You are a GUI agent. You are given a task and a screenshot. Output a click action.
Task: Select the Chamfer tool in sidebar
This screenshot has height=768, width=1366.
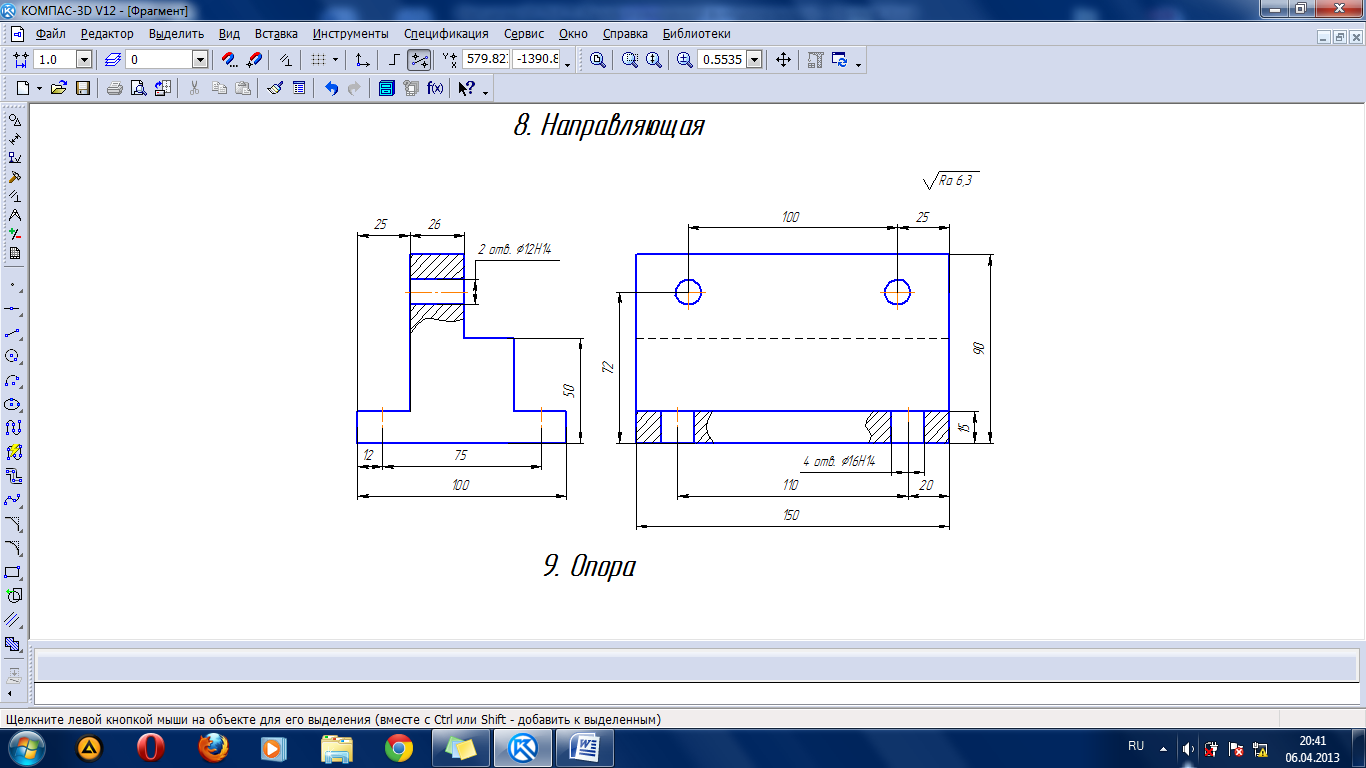coord(14,524)
